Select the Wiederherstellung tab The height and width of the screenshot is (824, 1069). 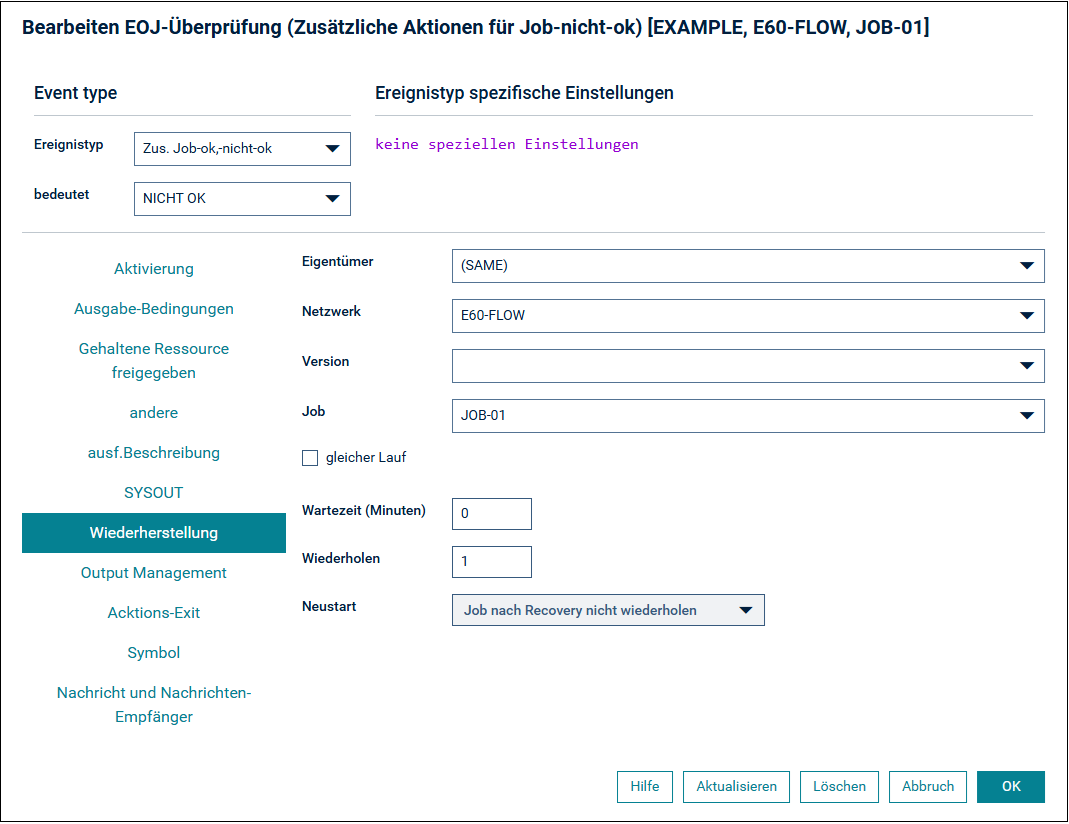tap(154, 533)
